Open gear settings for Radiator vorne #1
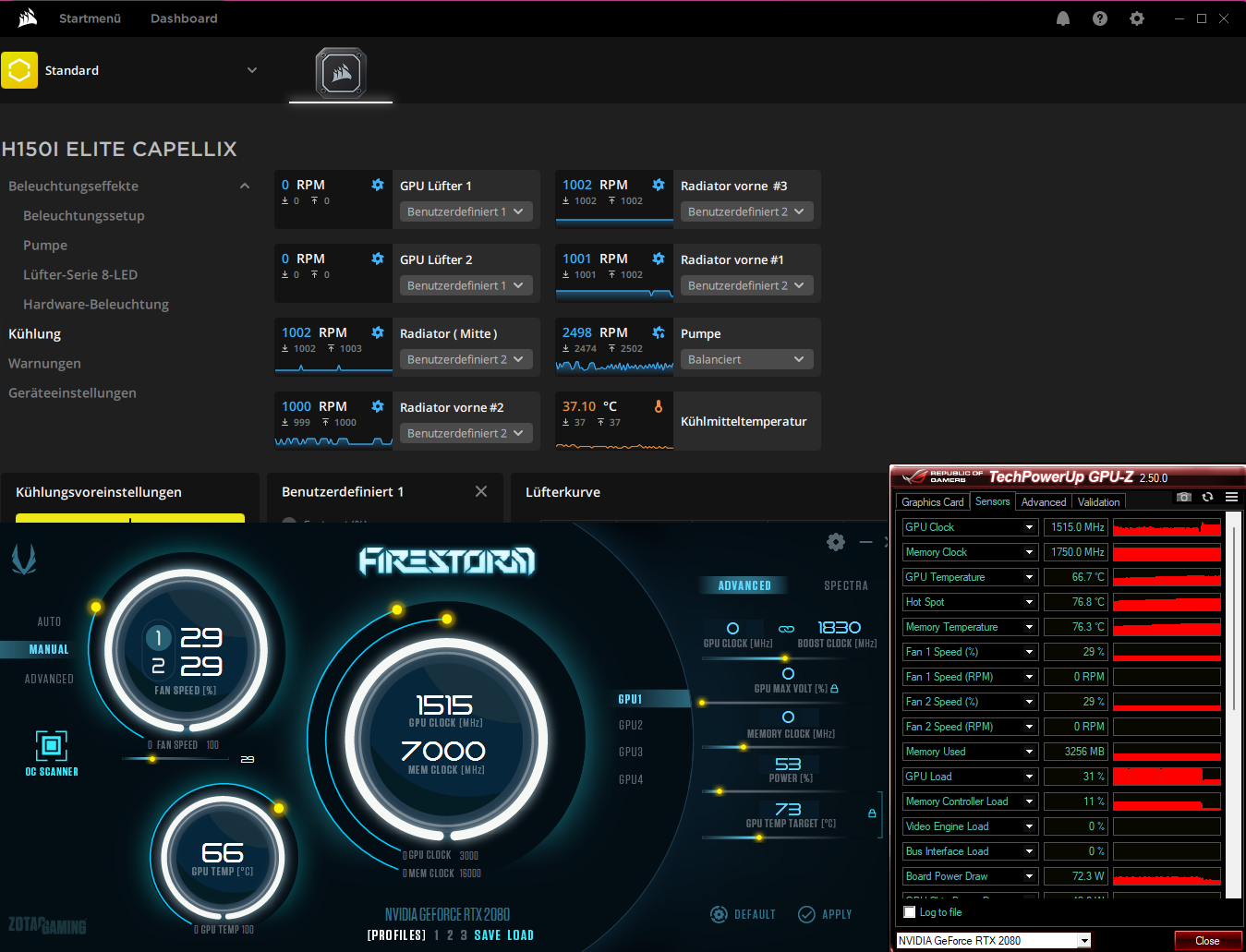Viewport: 1246px width, 952px height. click(x=659, y=259)
